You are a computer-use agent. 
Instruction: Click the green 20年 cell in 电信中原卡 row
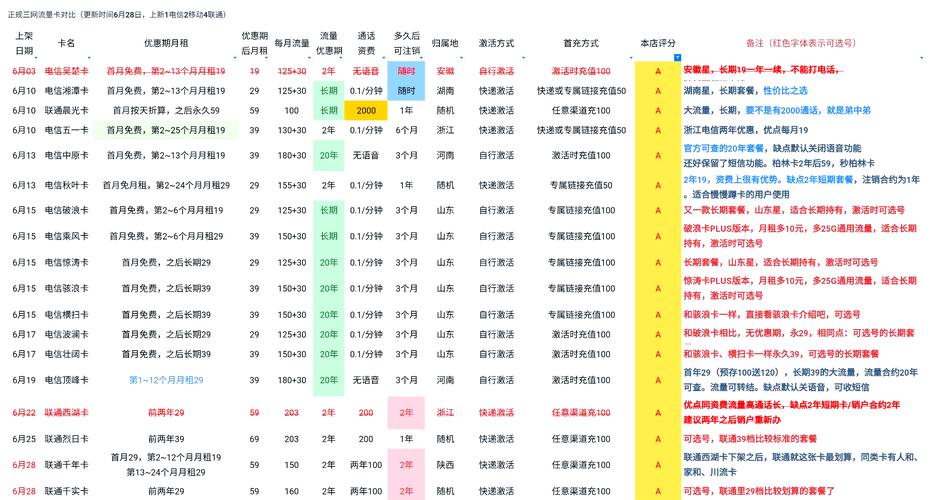click(x=328, y=155)
